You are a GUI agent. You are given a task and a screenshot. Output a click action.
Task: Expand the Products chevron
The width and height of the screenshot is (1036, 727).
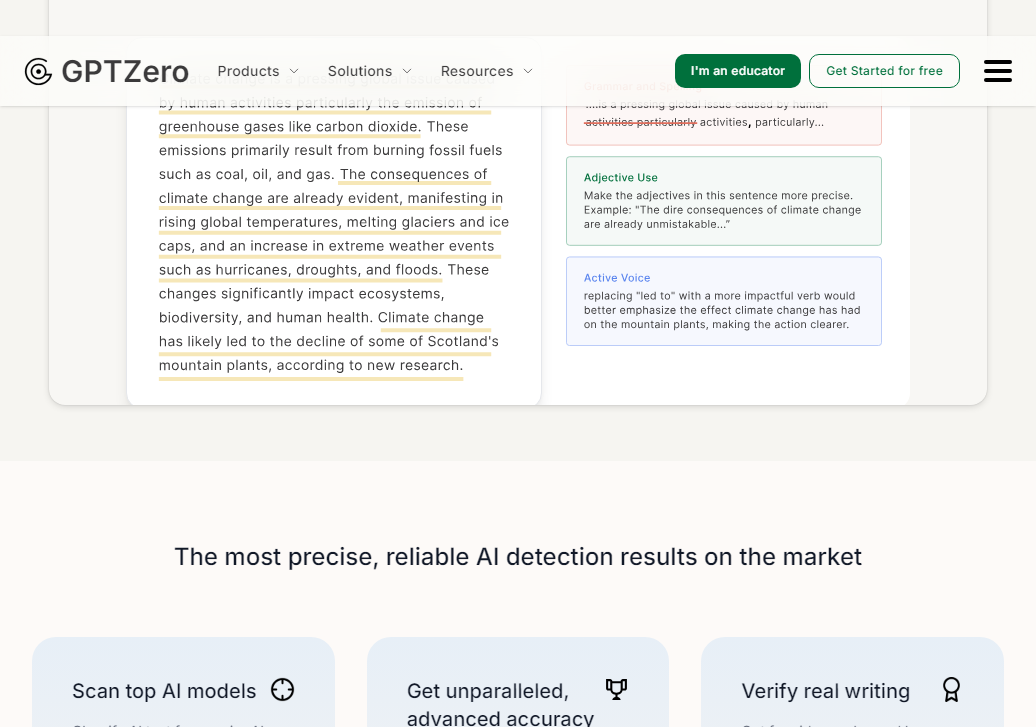(x=295, y=71)
